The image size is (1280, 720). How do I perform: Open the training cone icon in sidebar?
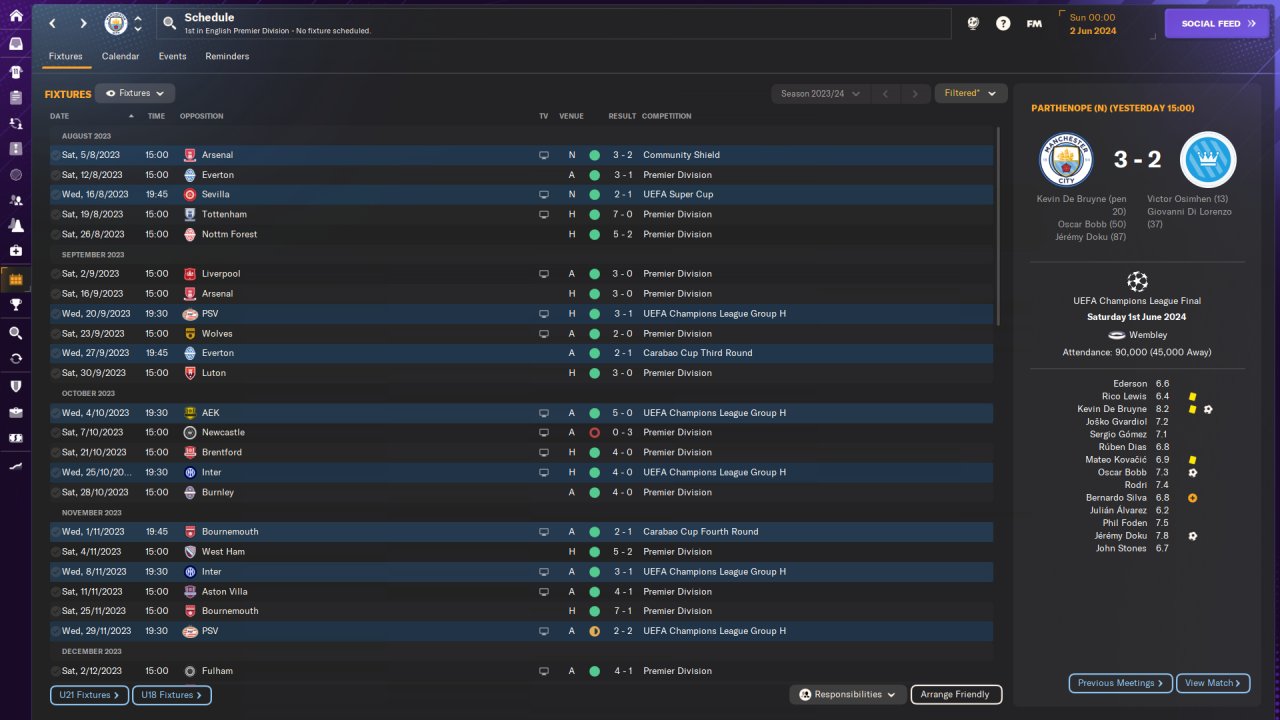(15, 225)
